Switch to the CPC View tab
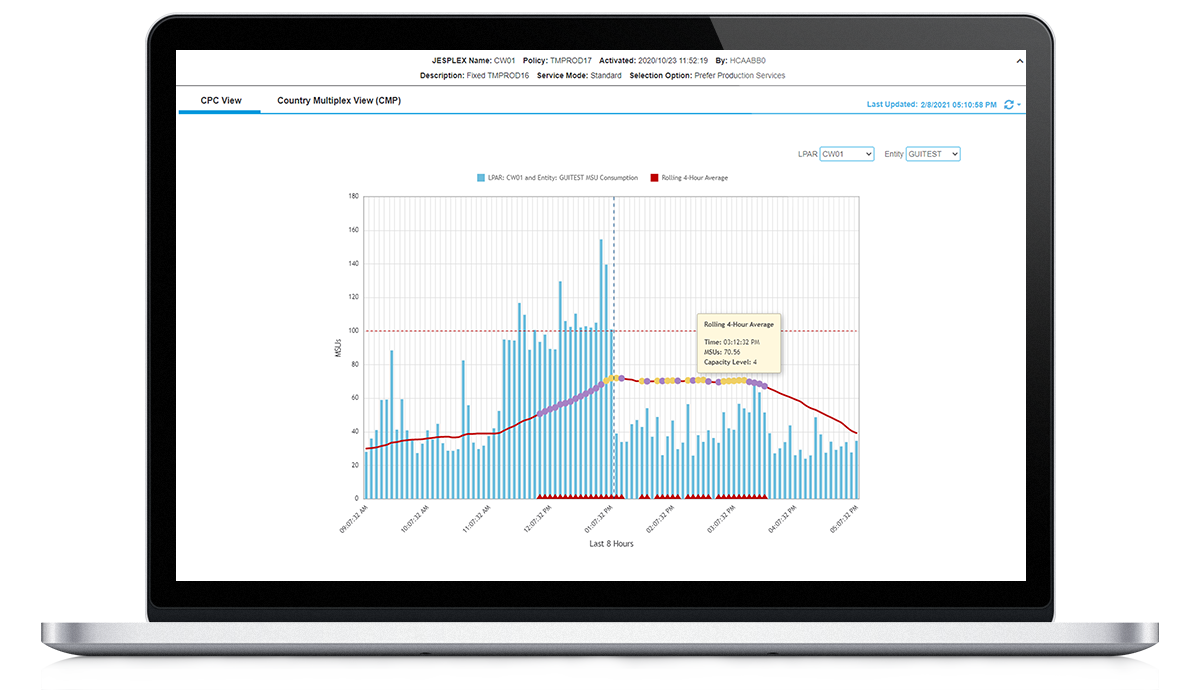This screenshot has width=1200, height=690. pos(220,101)
